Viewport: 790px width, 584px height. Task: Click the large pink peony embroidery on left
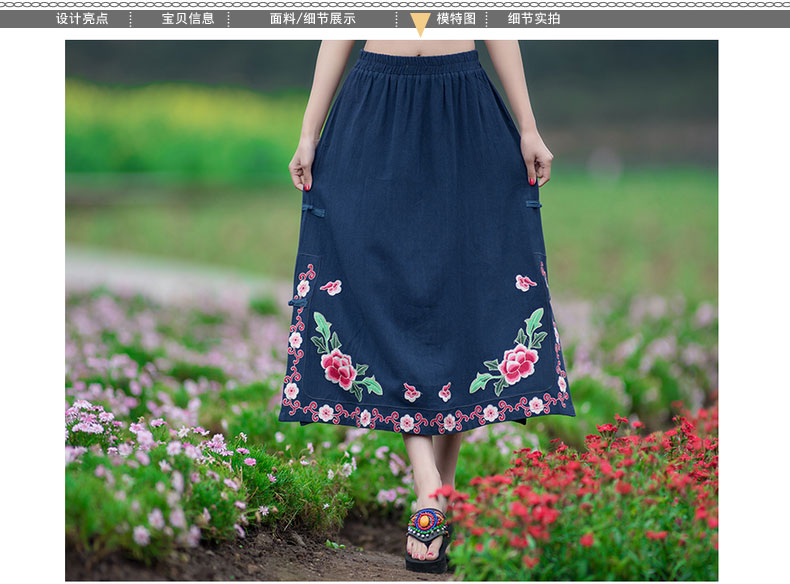[x=338, y=369]
